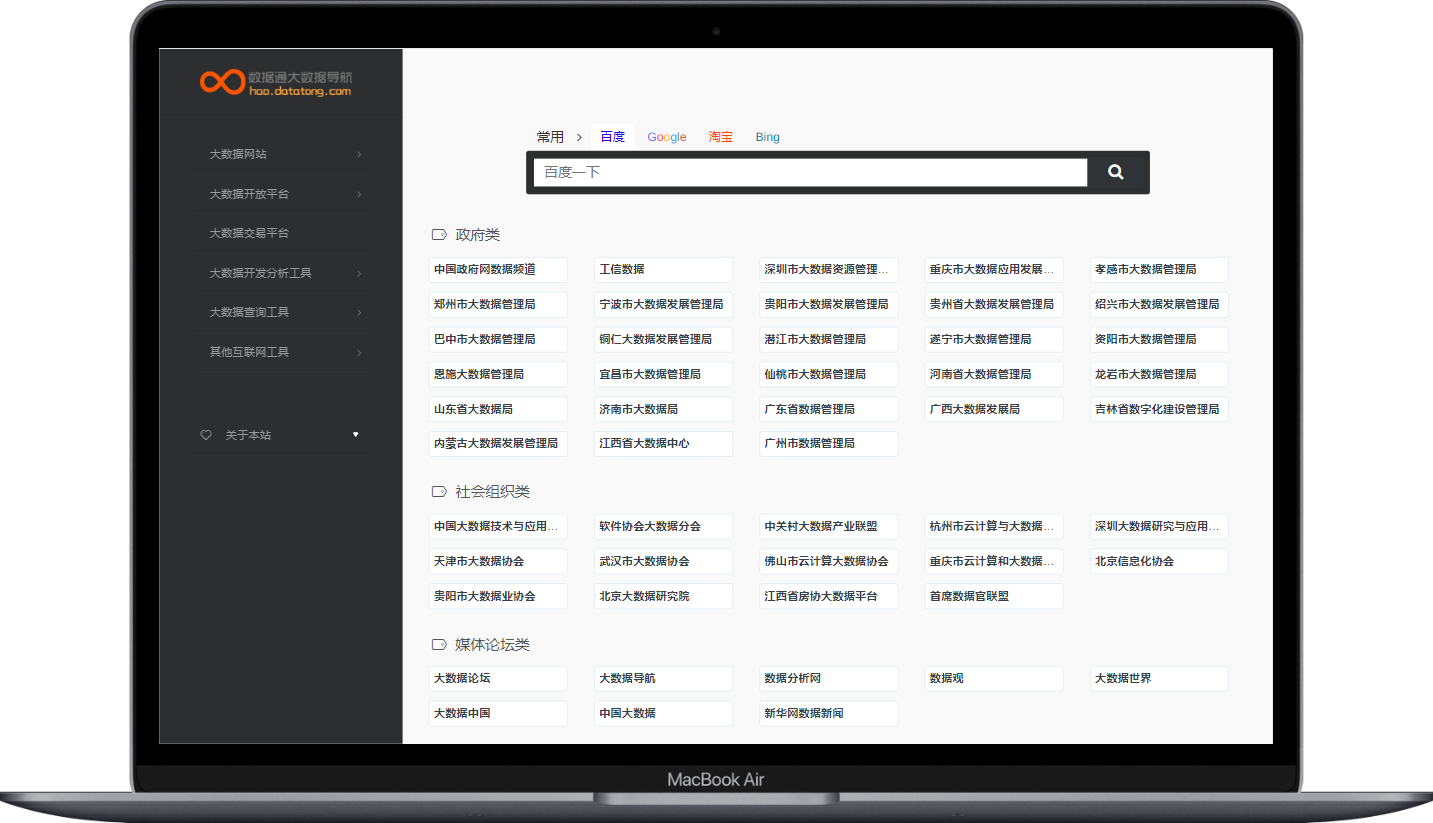Open 郑州市大数据管理局 link

point(498,304)
